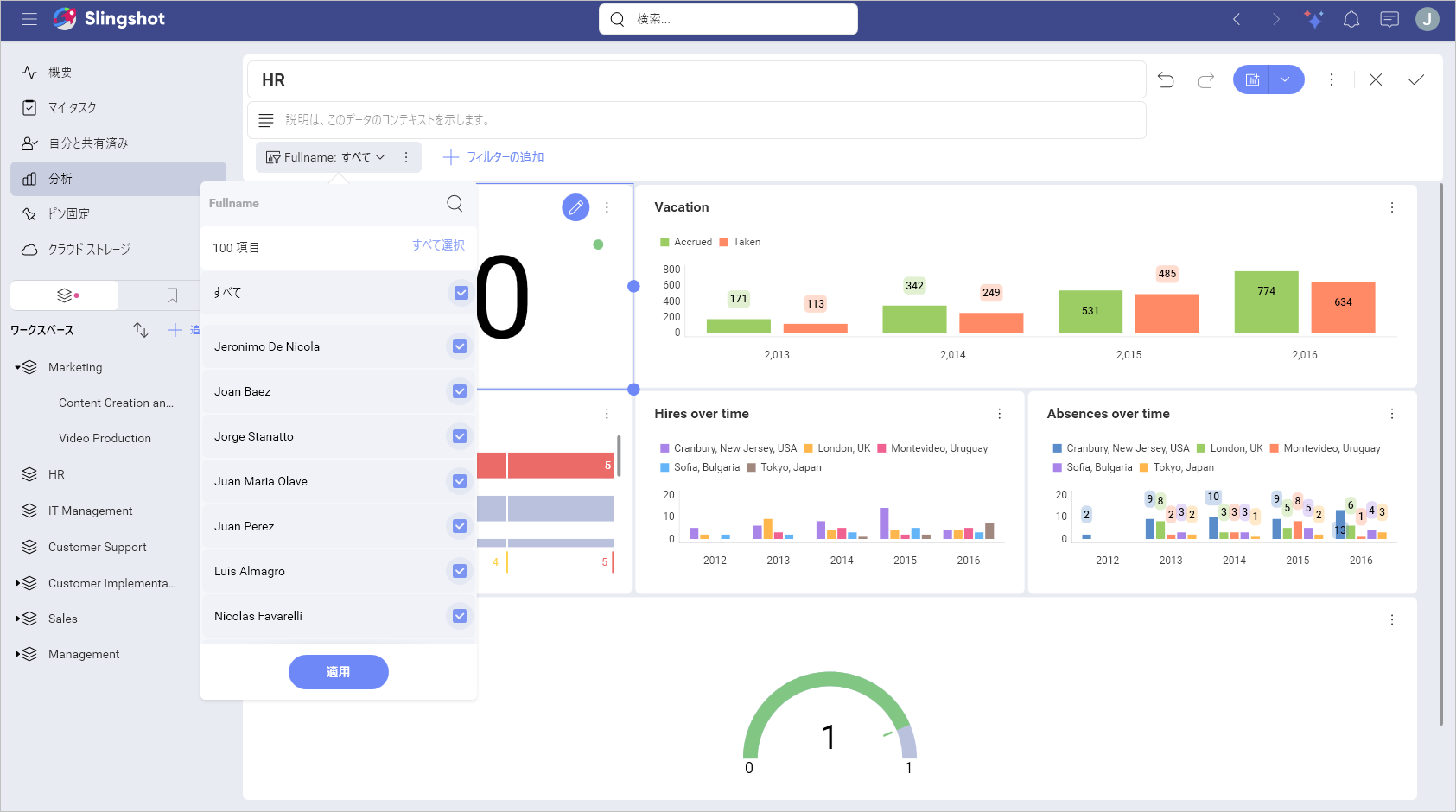The width and height of the screenshot is (1456, 812).
Task: Open the gauge widget options menu
Action: tap(1392, 619)
